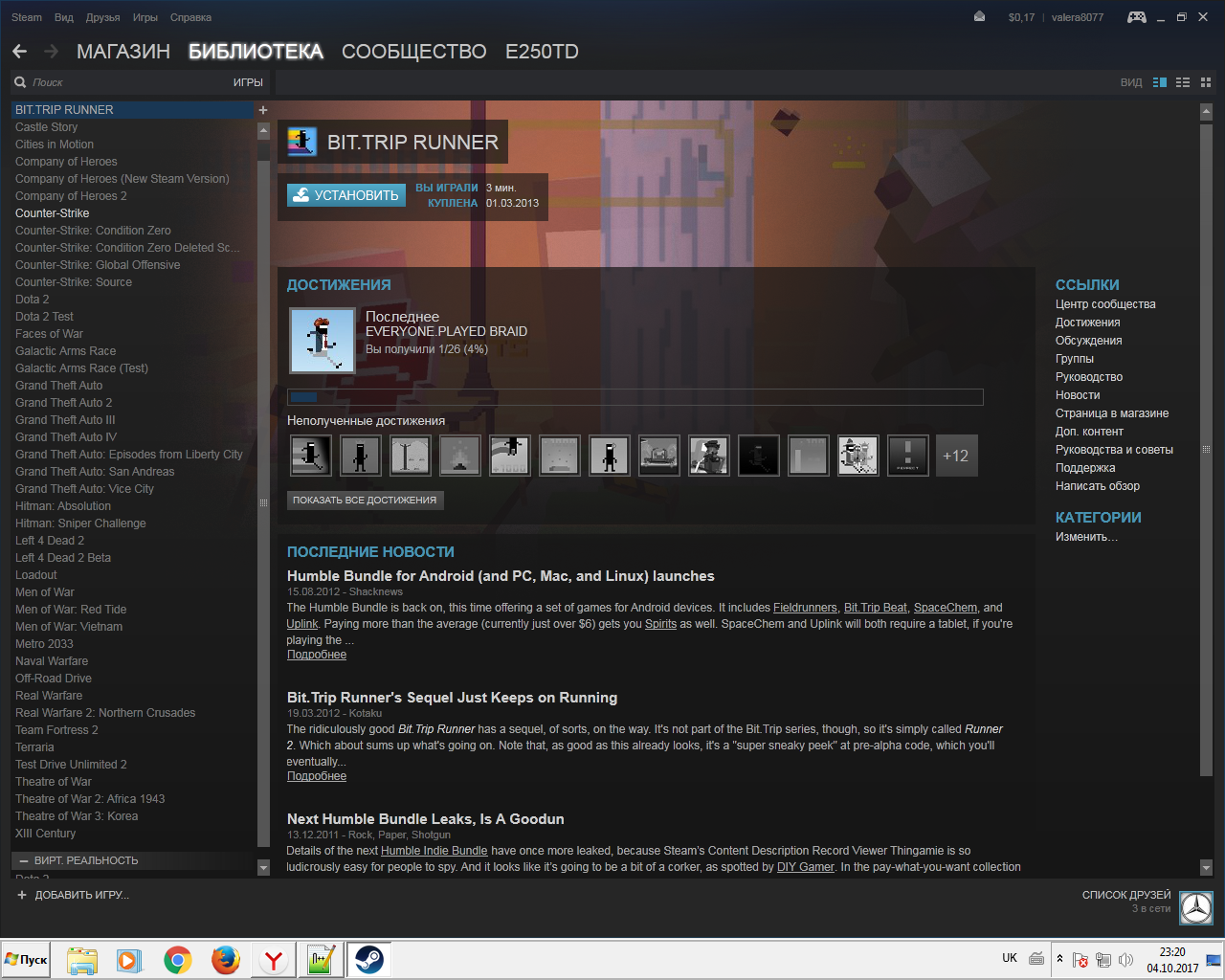The height and width of the screenshot is (980, 1225).
Task: Open the Steam menu
Action: [27, 17]
